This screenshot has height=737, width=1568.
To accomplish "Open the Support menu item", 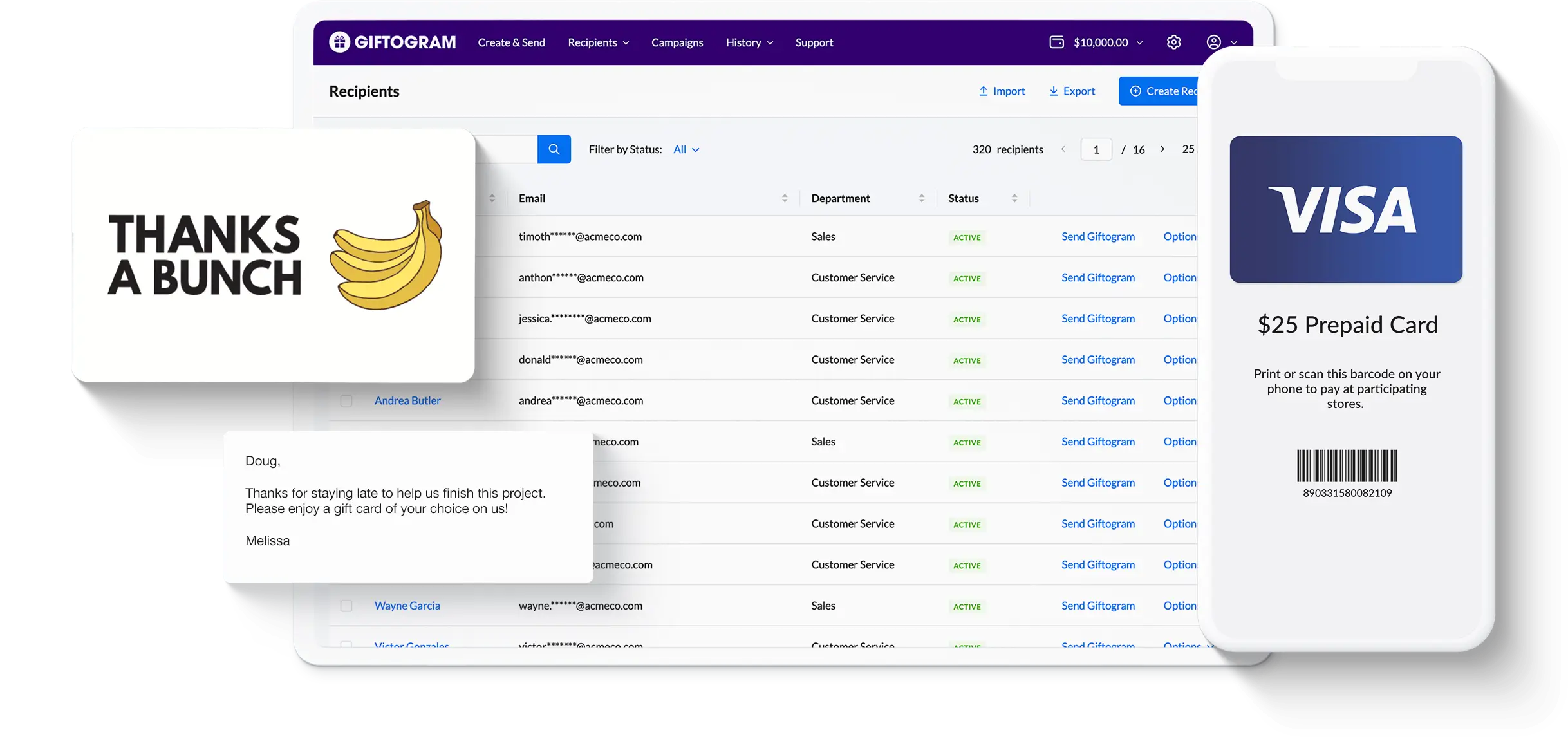I will point(814,42).
